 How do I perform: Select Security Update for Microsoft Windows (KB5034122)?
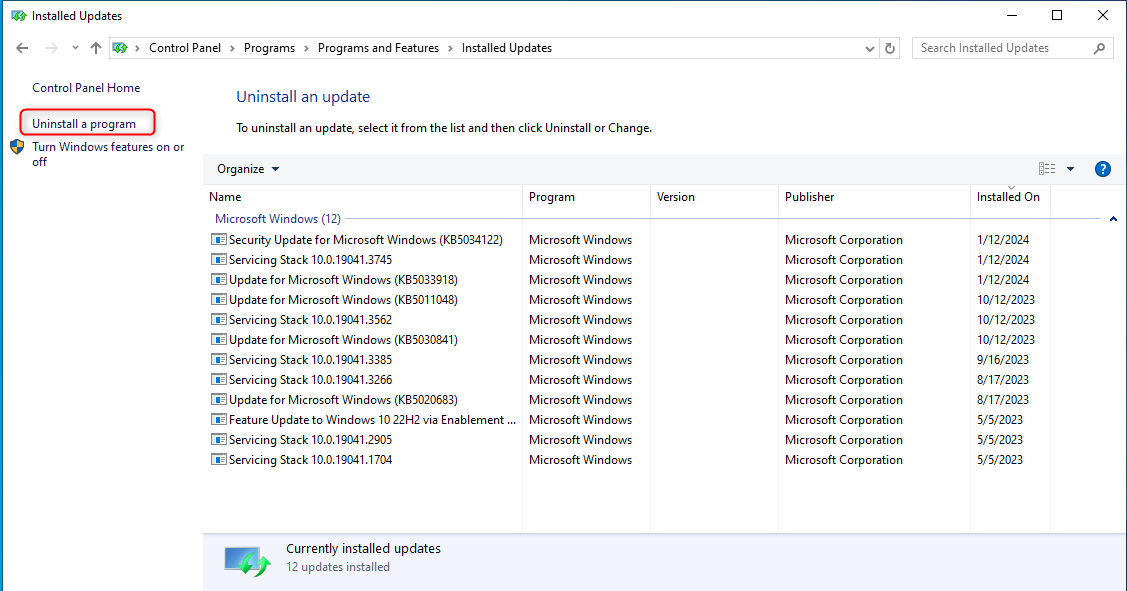click(366, 239)
